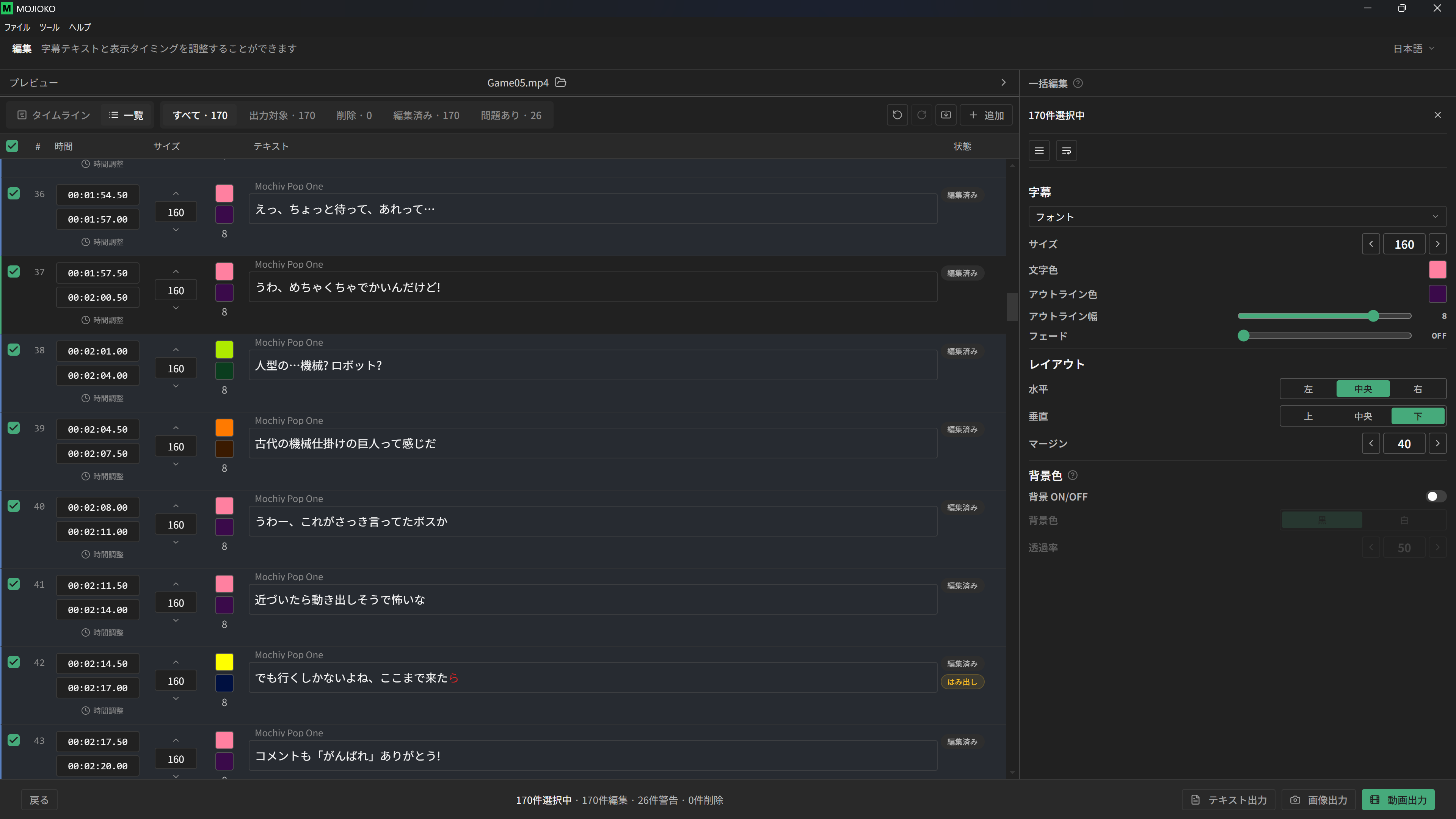Open the フォント dropdown

tap(1237, 217)
